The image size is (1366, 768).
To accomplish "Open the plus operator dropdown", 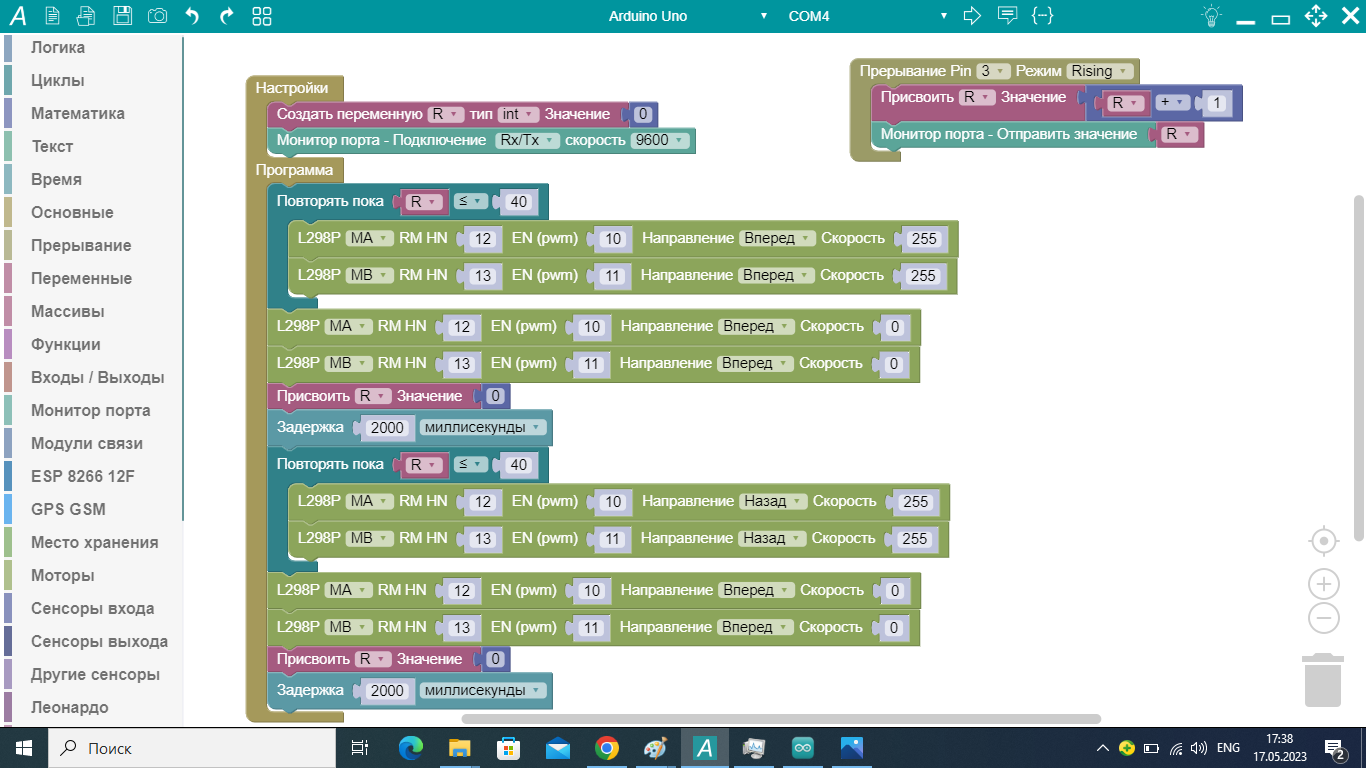I will coord(1172,103).
